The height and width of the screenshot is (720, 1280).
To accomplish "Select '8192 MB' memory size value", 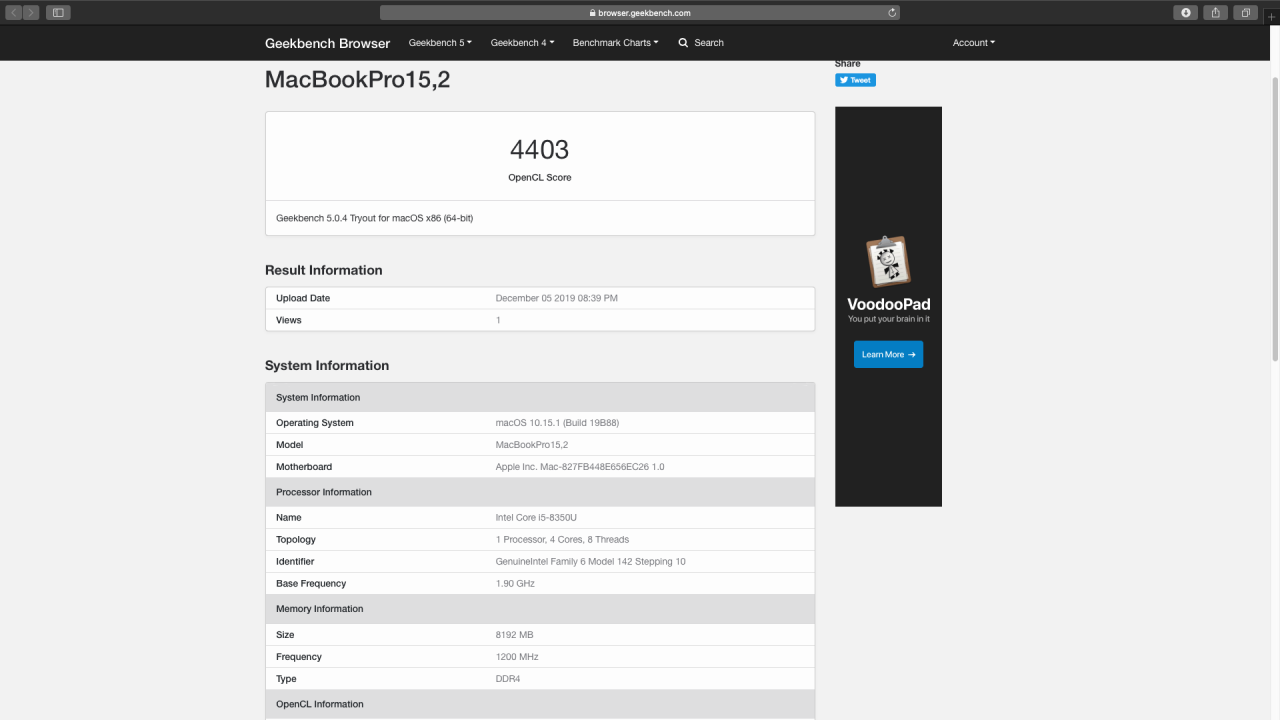I will tap(514, 635).
